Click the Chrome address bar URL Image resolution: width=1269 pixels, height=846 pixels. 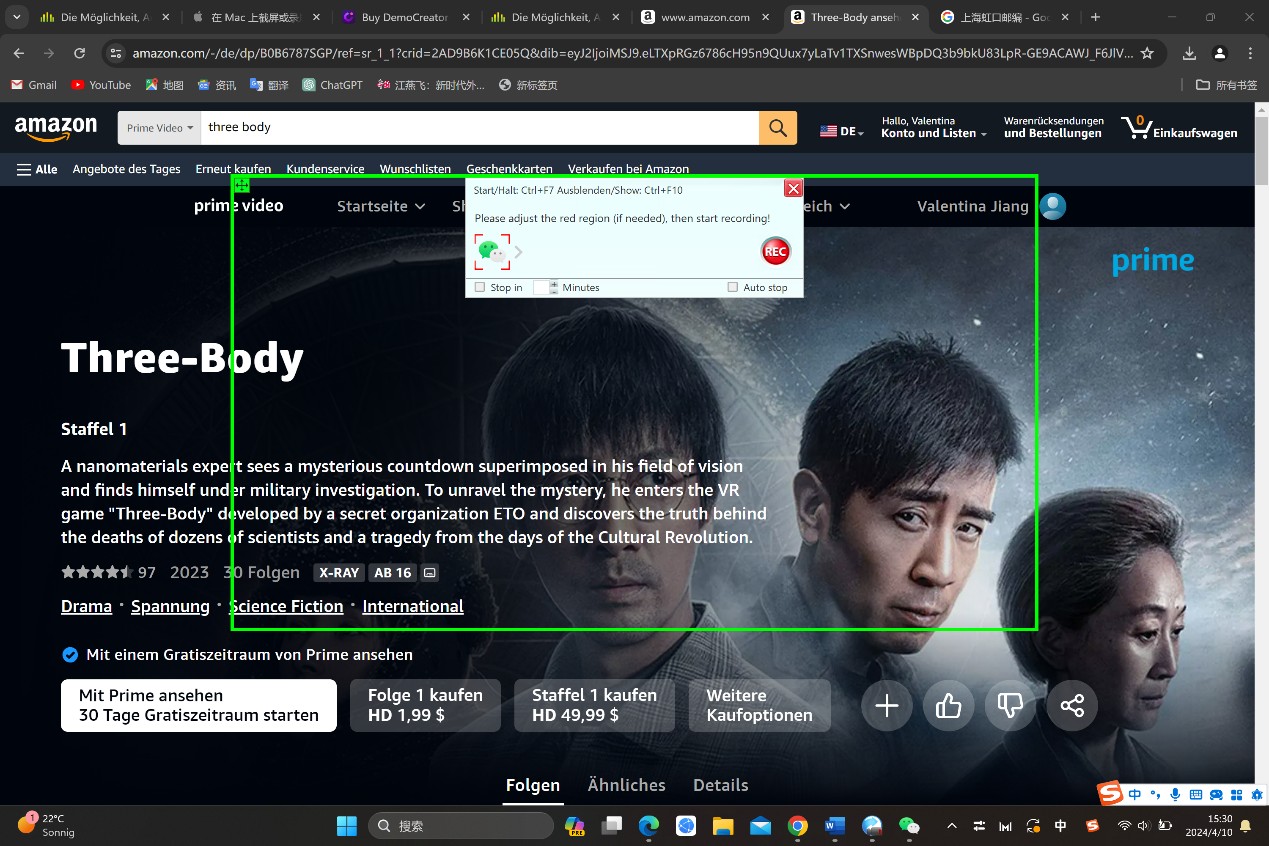[633, 53]
